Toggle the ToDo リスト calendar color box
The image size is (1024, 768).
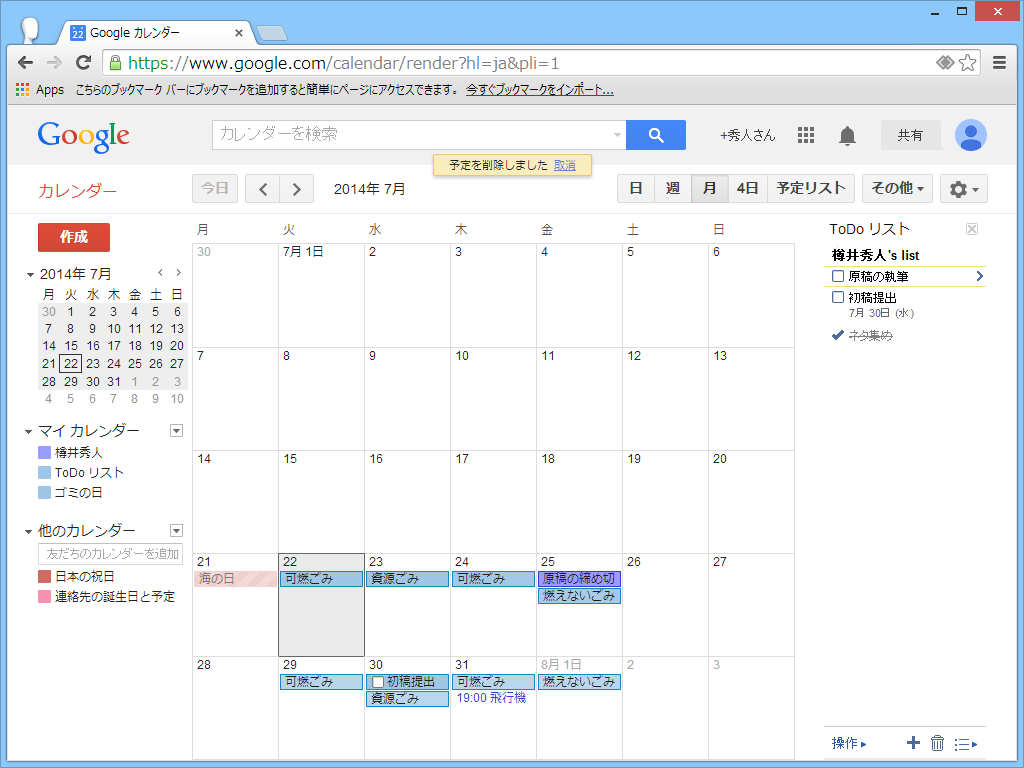tap(44, 473)
